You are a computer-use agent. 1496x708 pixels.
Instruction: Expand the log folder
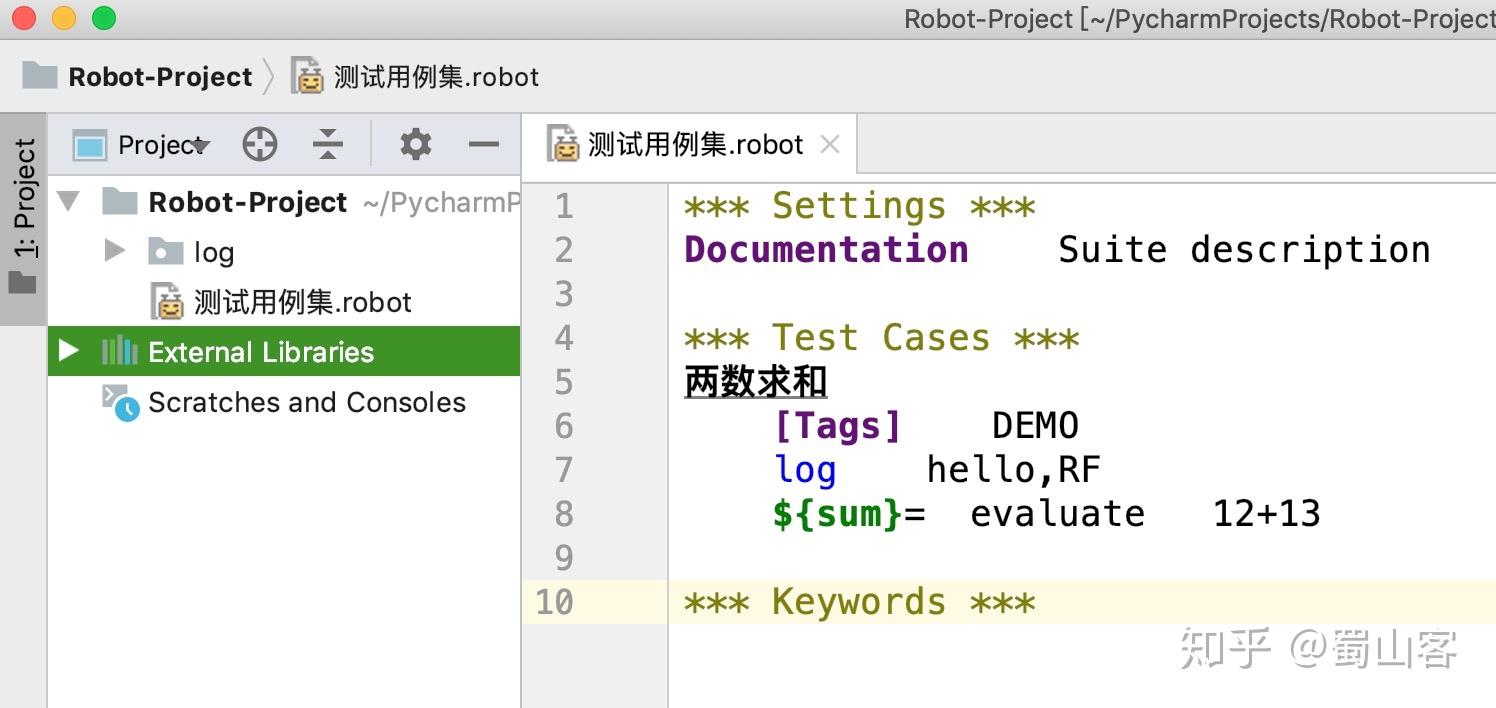pyautogui.click(x=113, y=252)
